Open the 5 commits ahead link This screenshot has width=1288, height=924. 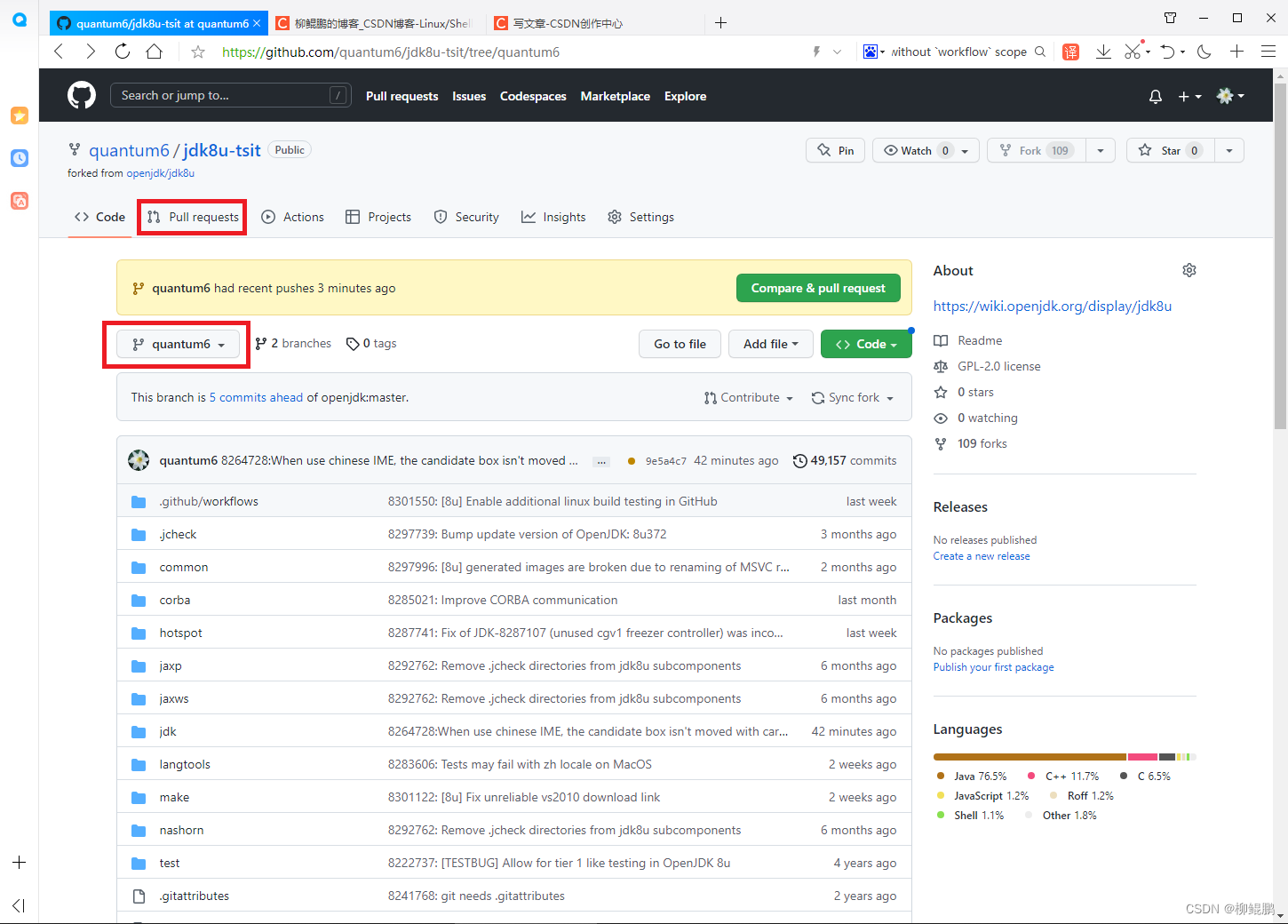point(256,397)
